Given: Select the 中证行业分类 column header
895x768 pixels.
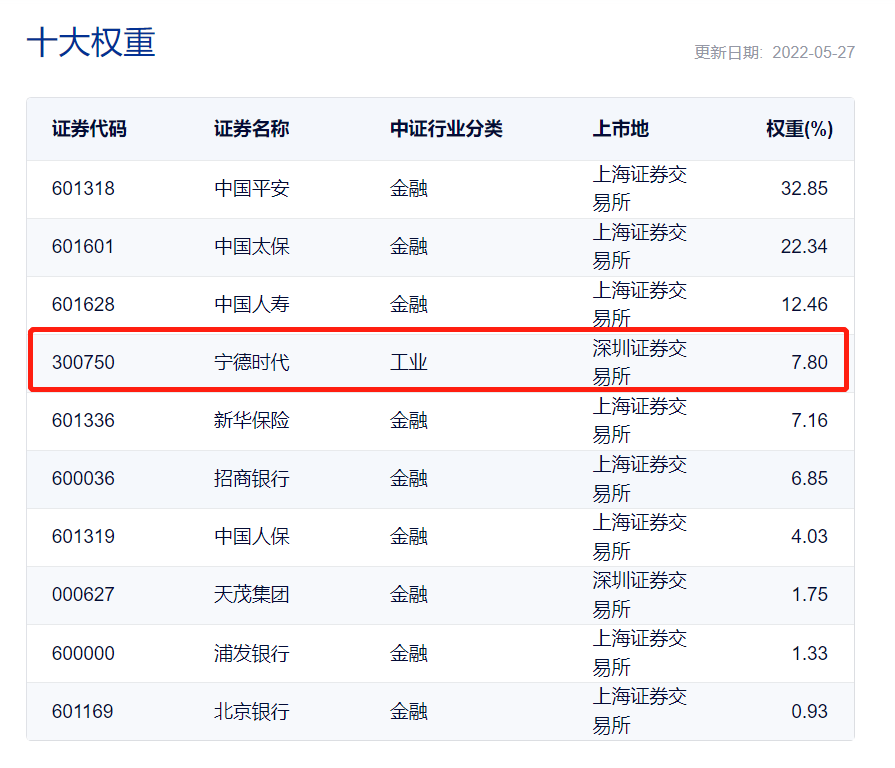Looking at the screenshot, I should click(x=446, y=129).
